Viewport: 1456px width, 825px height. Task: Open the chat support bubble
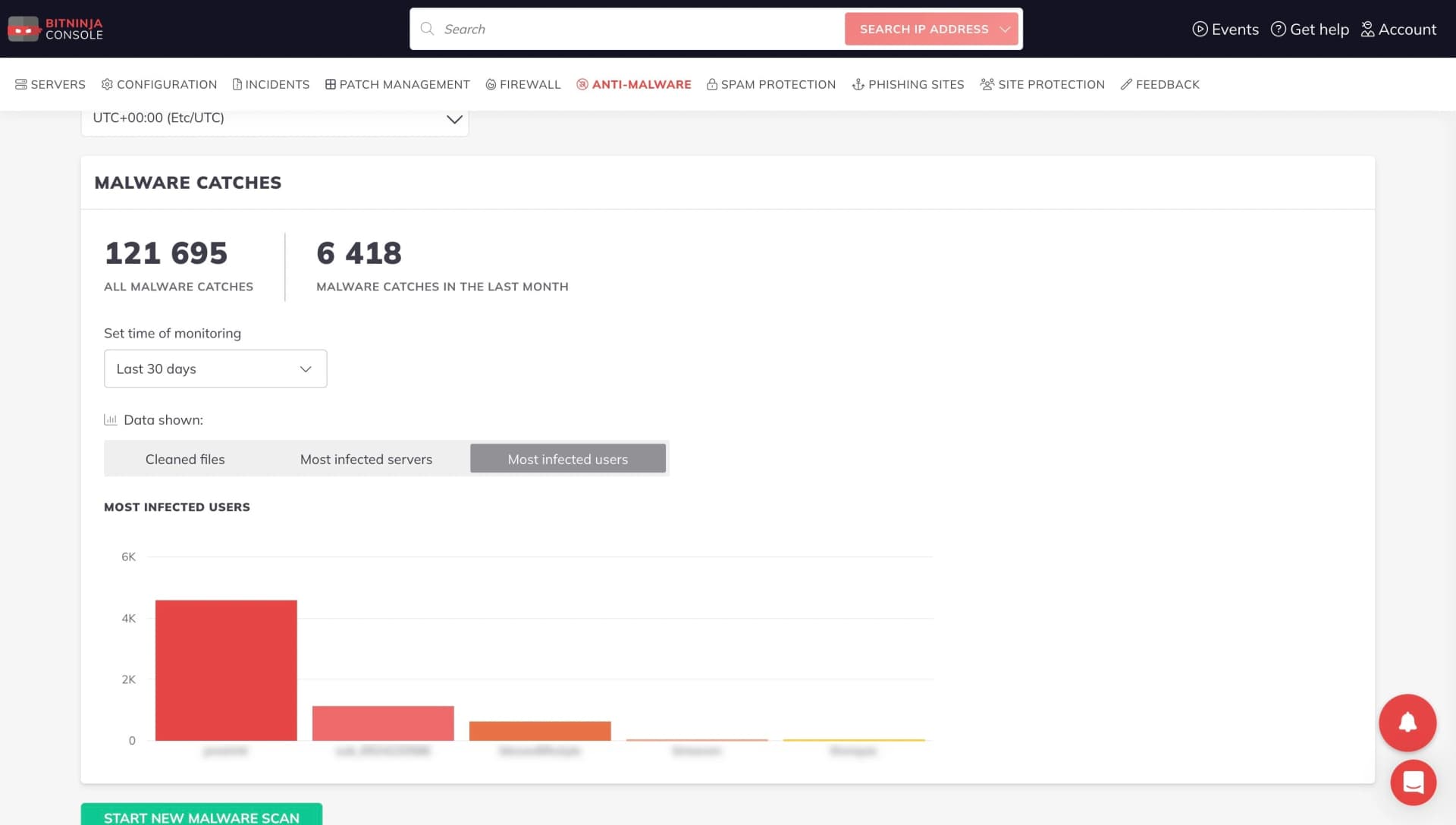[x=1413, y=783]
